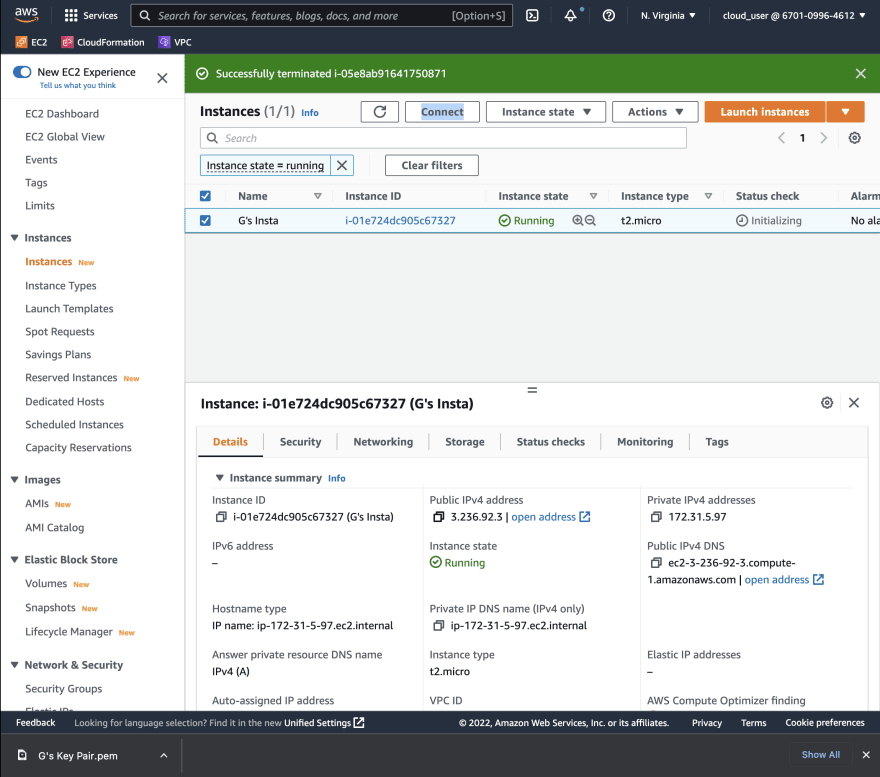Click the Connect button
The height and width of the screenshot is (777, 880).
click(442, 112)
